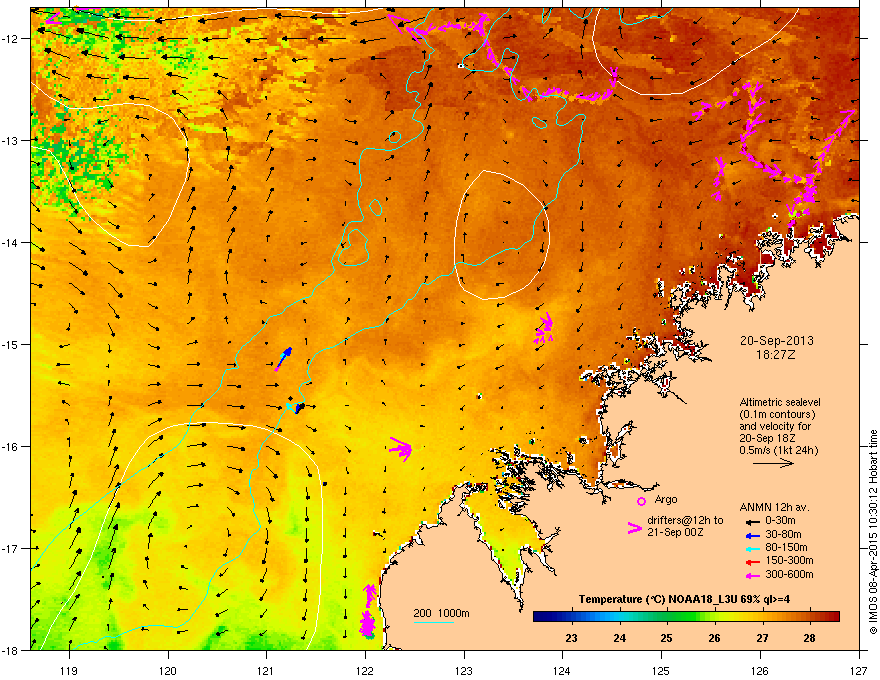
Task: Click the latitude axis label -12
Action: (x=10, y=39)
